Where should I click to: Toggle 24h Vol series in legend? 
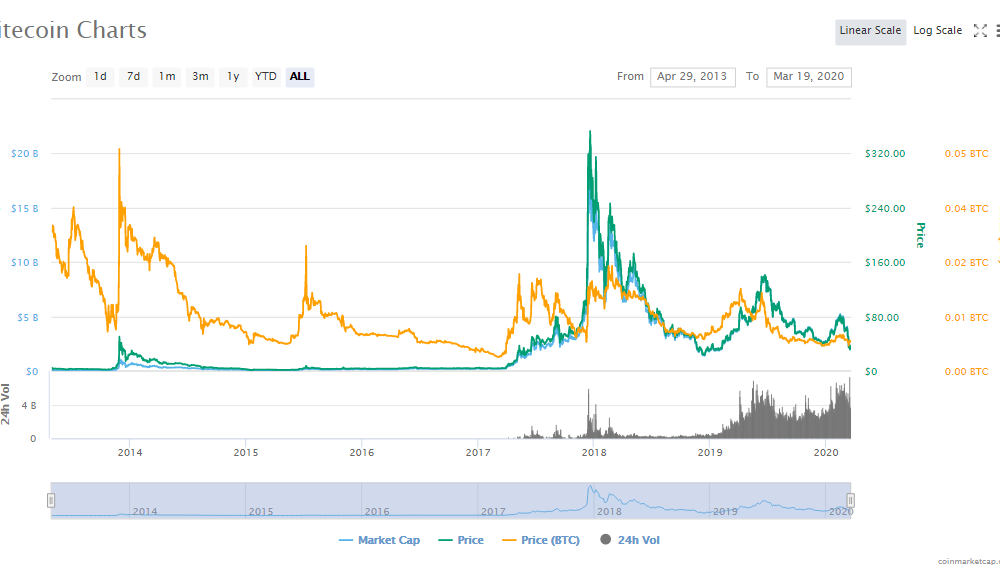pos(630,540)
